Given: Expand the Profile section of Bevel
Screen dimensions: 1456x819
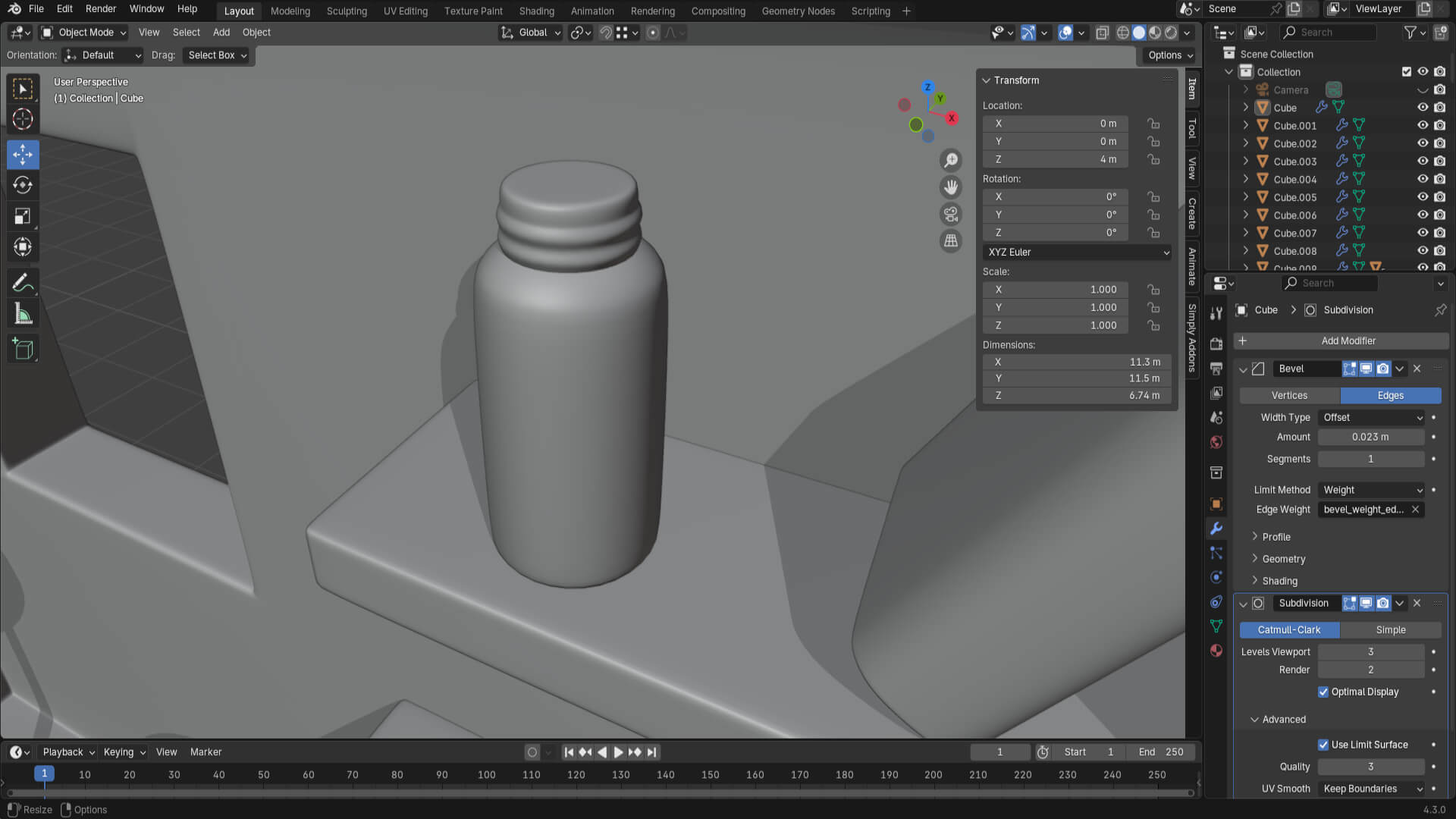Looking at the screenshot, I should (x=1276, y=537).
